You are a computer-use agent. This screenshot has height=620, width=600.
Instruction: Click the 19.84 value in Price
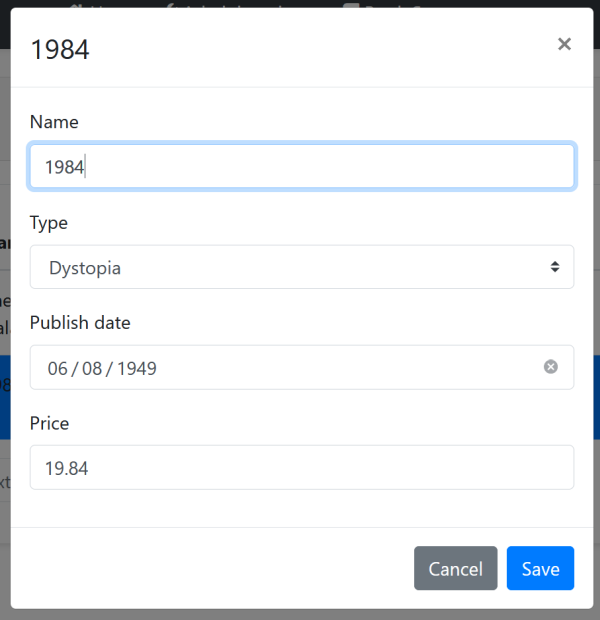click(66, 467)
